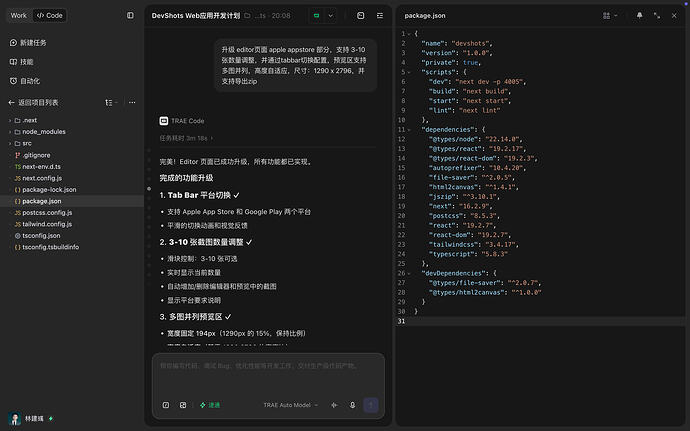Click the DevShots Web应用开发计划 chat title
This screenshot has height=431, width=690.
tap(196, 15)
